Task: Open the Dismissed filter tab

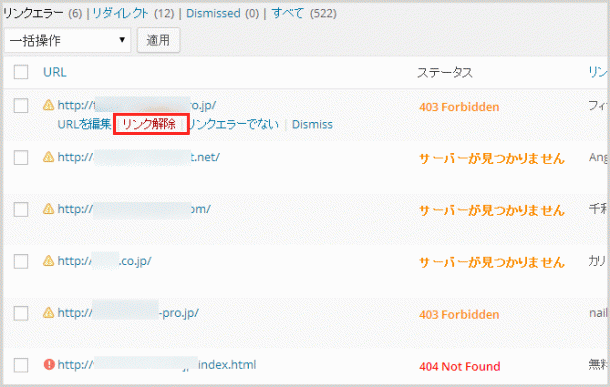Action: pyautogui.click(x=213, y=13)
